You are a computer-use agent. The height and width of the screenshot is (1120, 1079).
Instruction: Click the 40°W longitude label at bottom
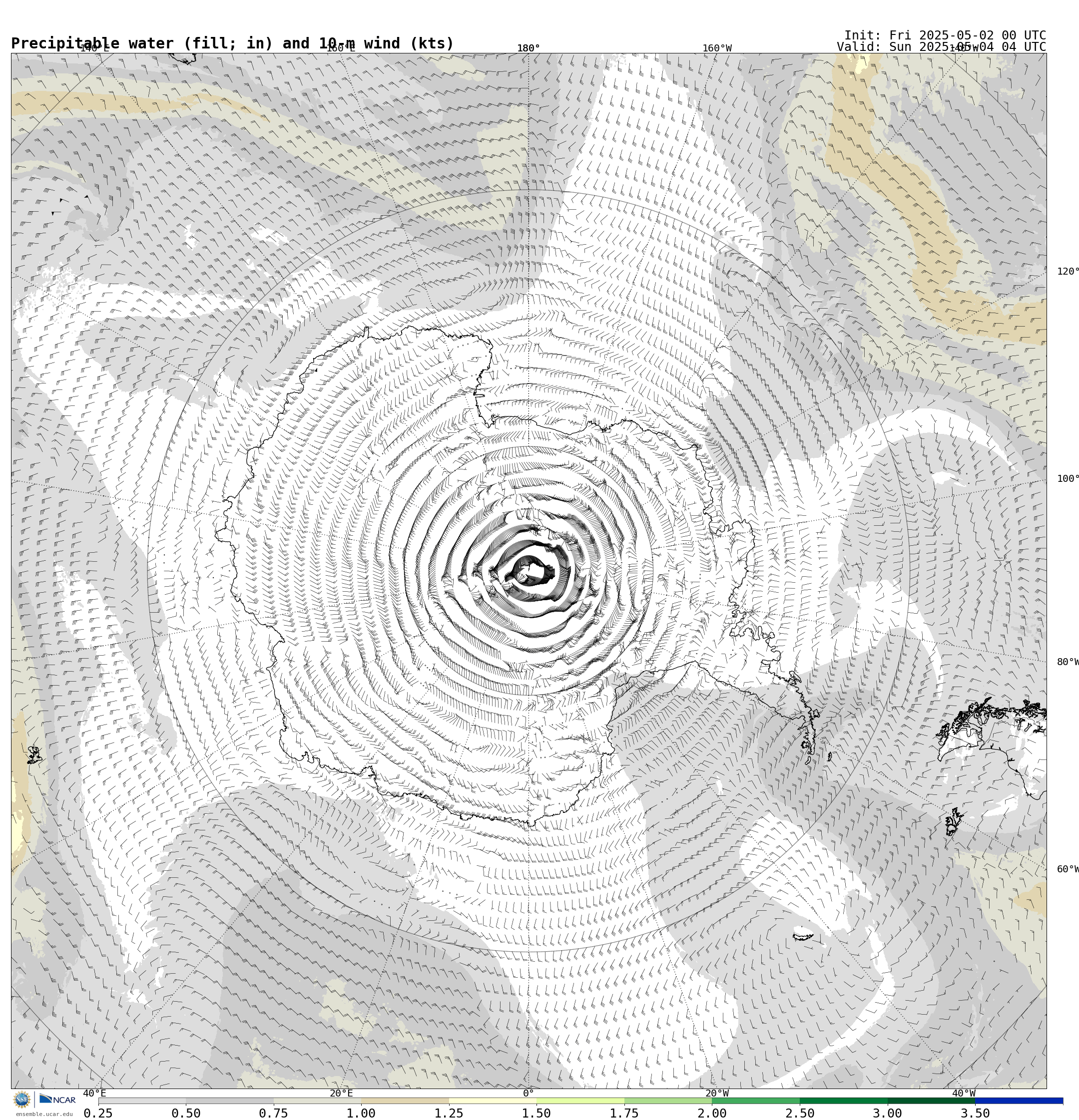963,1094
